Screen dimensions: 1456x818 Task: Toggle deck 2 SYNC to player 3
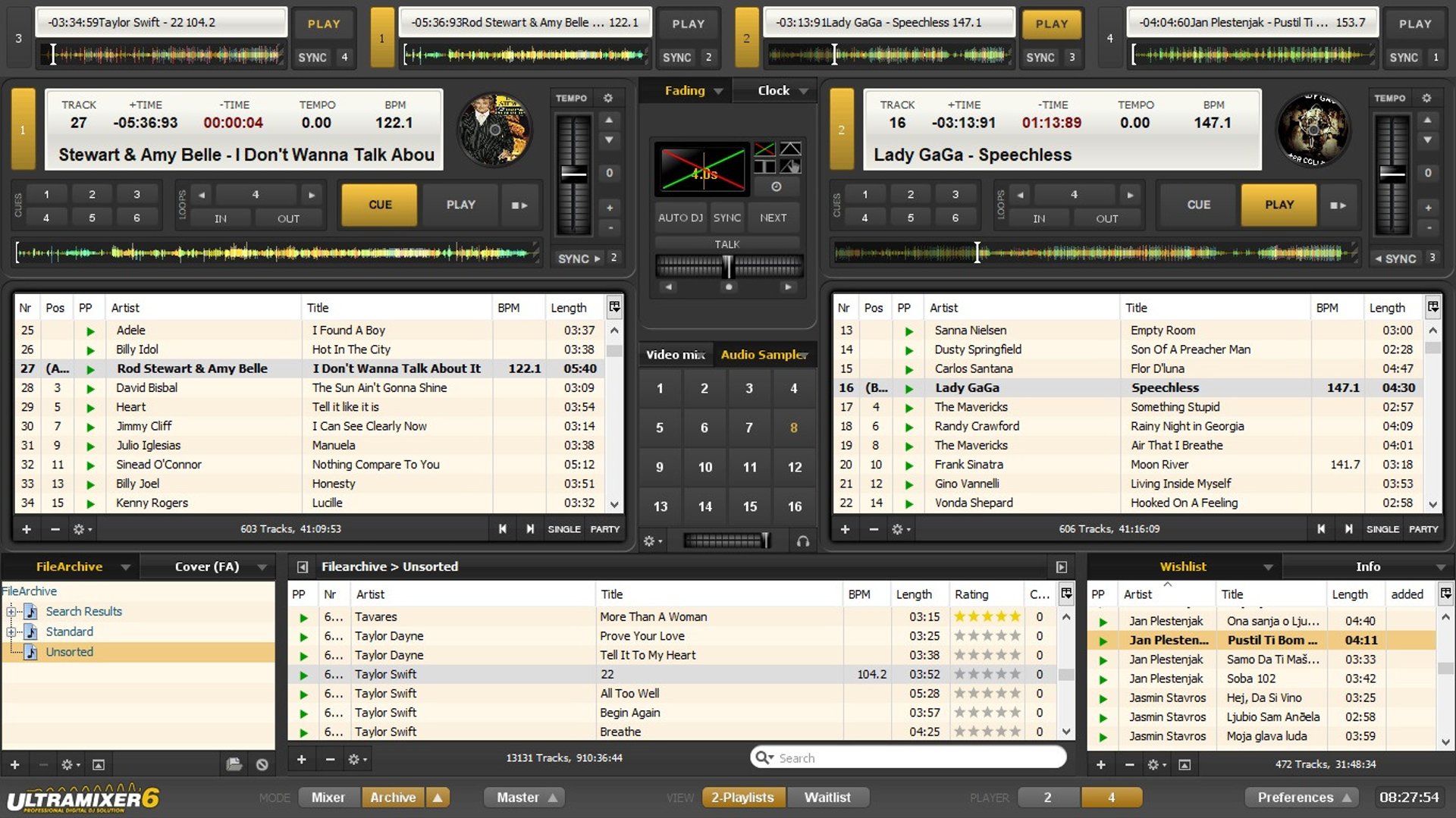[1395, 259]
